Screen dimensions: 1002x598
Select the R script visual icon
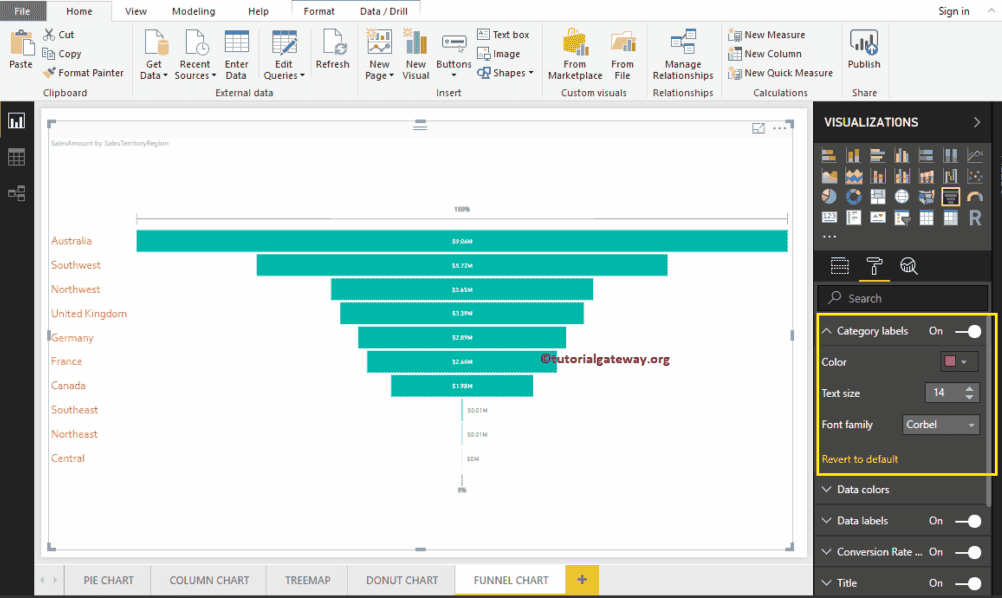(975, 217)
